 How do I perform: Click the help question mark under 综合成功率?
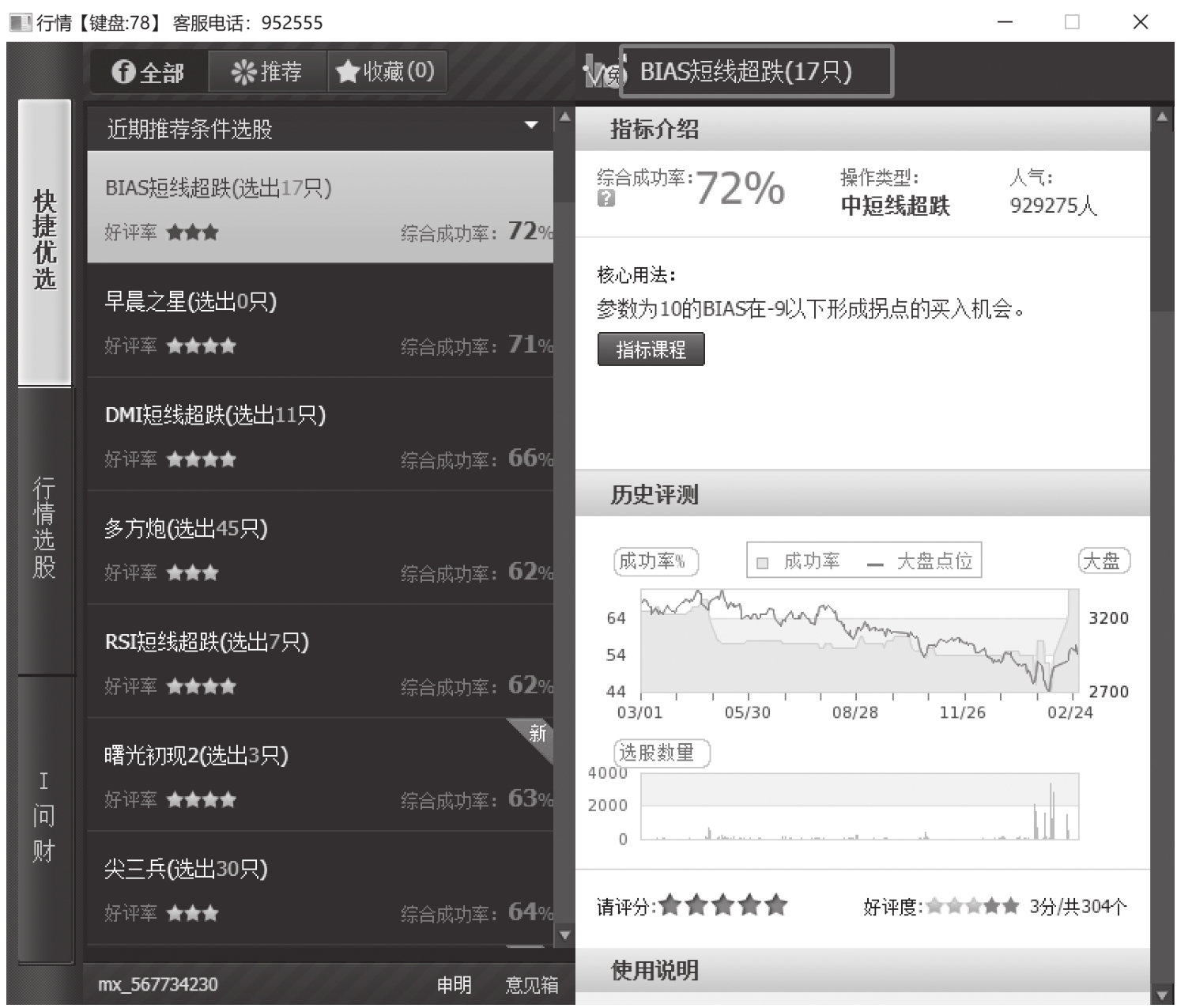pos(606,198)
